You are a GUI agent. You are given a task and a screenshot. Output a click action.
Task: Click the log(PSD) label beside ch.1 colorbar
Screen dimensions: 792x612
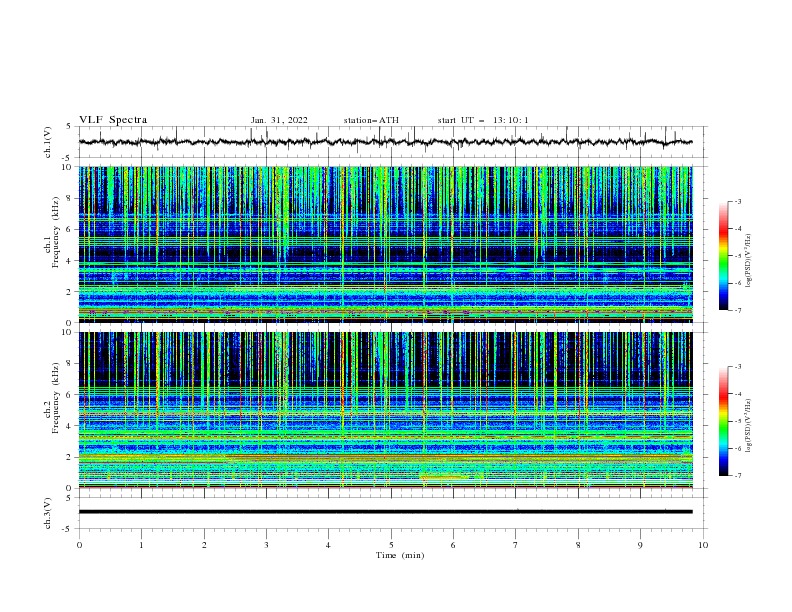point(748,261)
